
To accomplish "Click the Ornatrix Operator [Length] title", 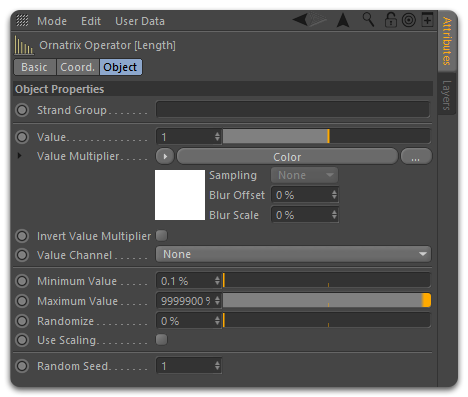I will click(107, 45).
